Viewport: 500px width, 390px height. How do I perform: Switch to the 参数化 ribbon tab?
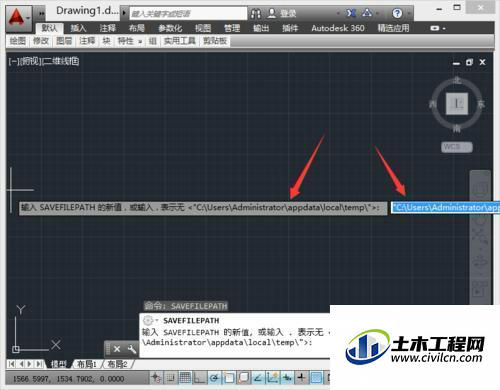pyautogui.click(x=170, y=28)
